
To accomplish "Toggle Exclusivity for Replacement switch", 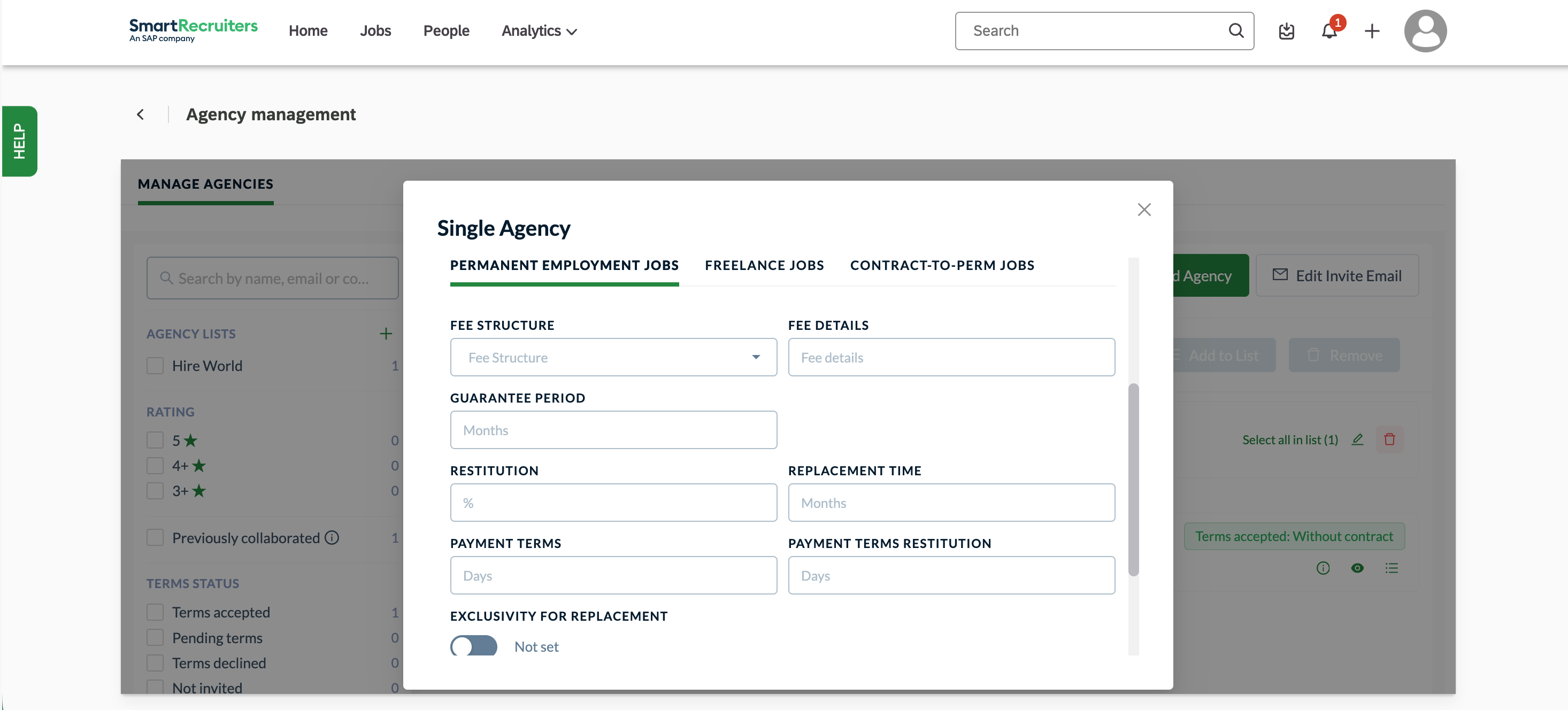I will [x=474, y=646].
